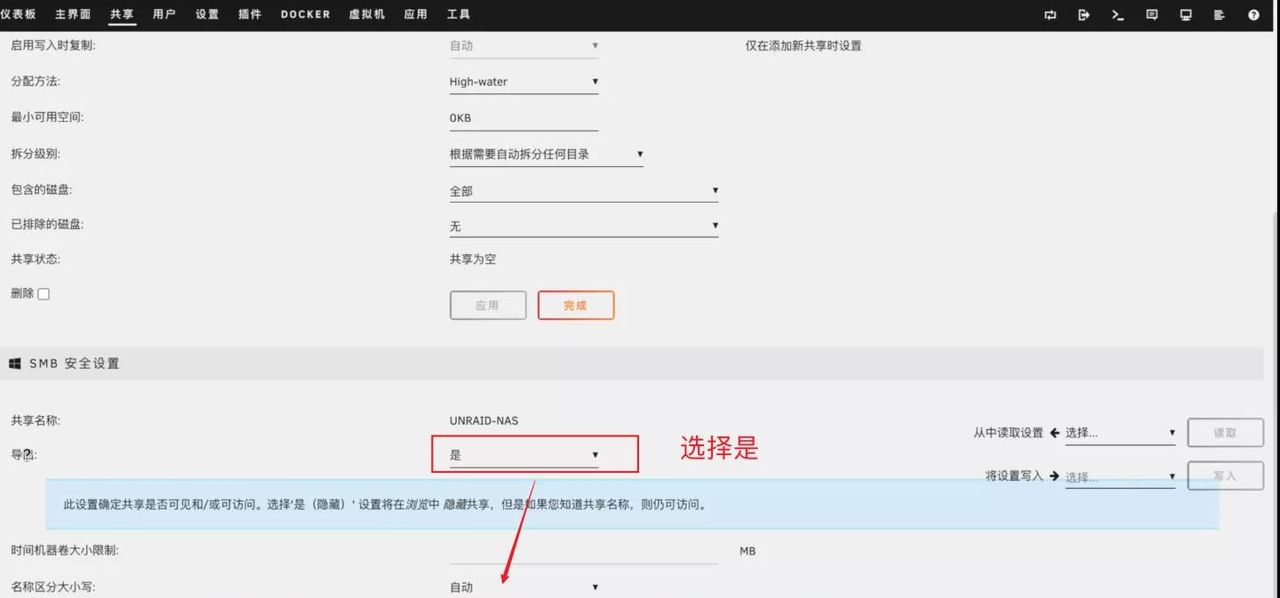The image size is (1280, 598).
Task: Open the monitor display icon in the toolbar
Action: coord(1186,15)
